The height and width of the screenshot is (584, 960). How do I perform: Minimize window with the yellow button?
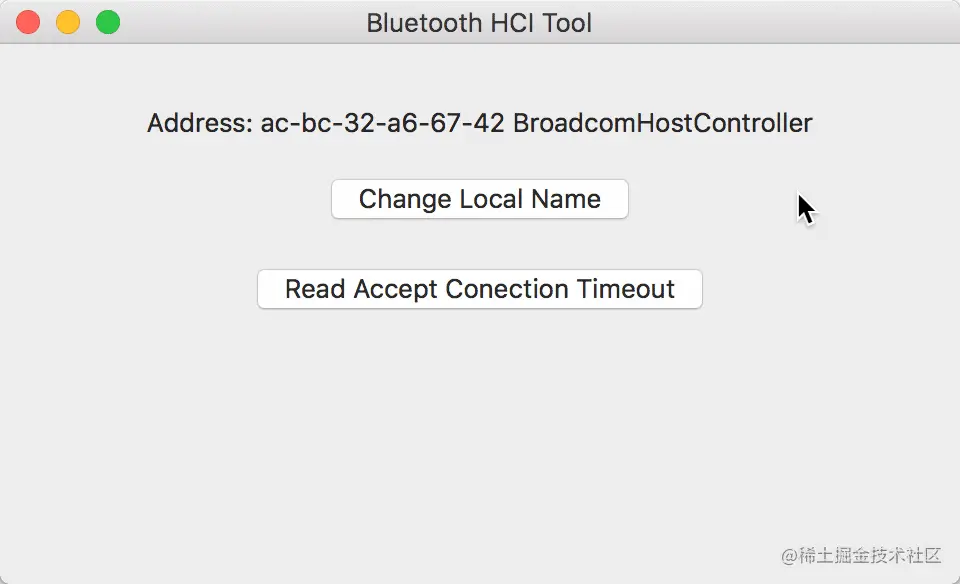pyautogui.click(x=68, y=22)
